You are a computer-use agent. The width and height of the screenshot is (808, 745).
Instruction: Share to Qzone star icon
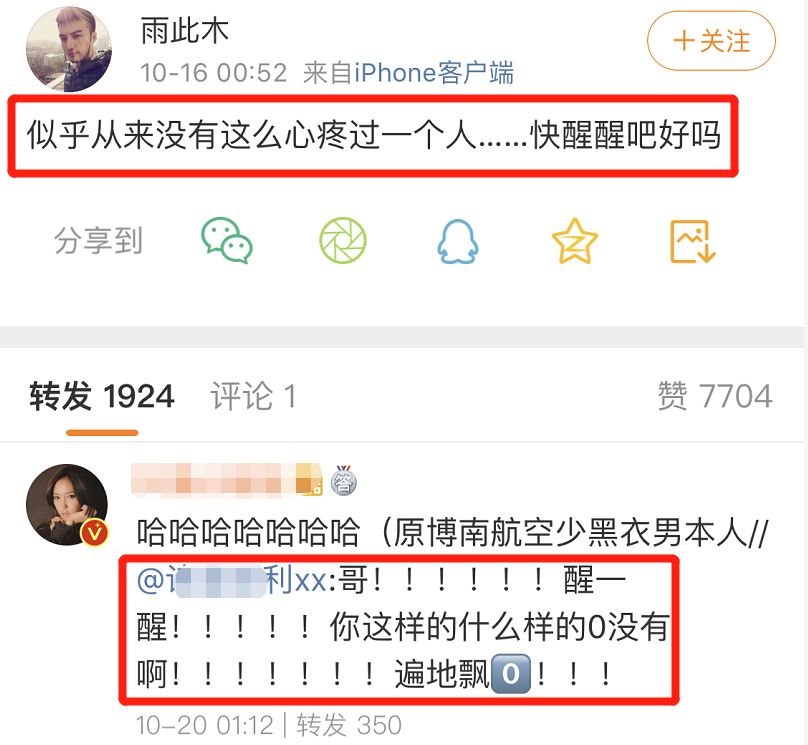coord(575,241)
